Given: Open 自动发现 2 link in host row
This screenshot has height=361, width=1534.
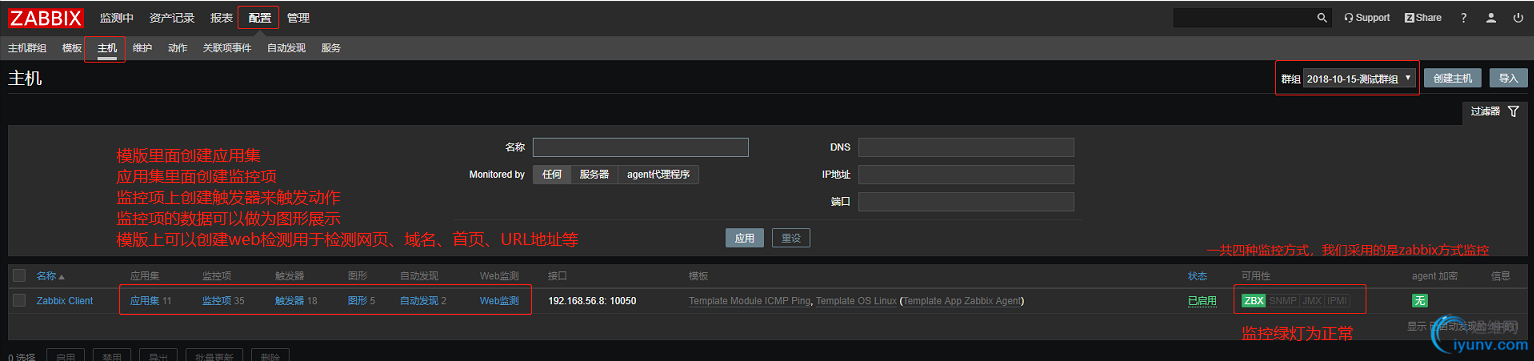Looking at the screenshot, I should coord(418,300).
